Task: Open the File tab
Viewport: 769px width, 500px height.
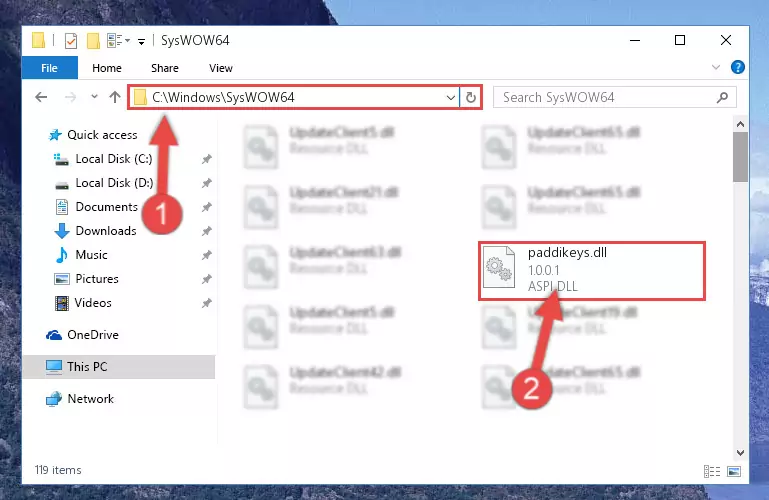Action: click(x=50, y=68)
